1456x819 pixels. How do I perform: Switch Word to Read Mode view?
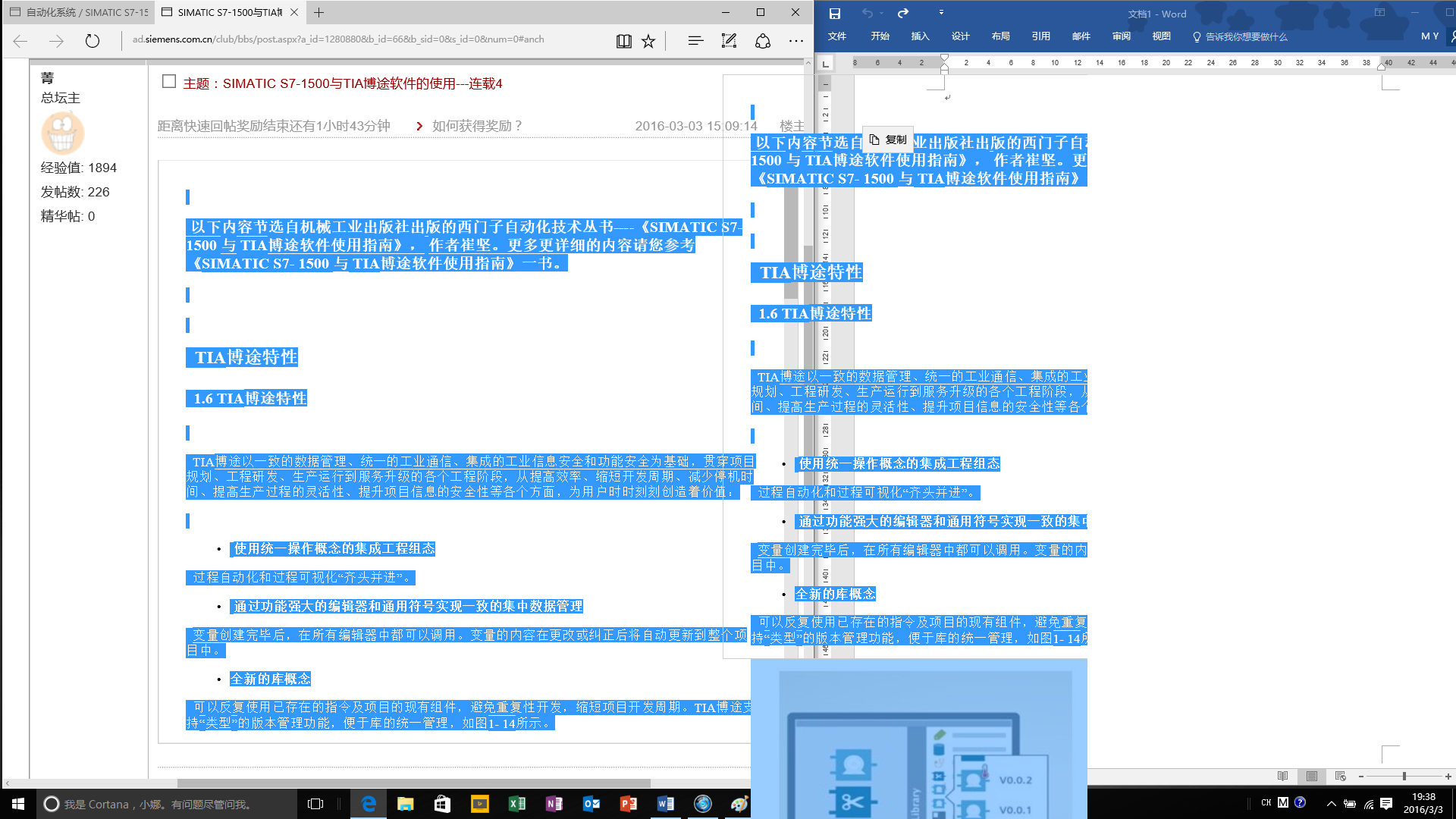(x=1282, y=776)
